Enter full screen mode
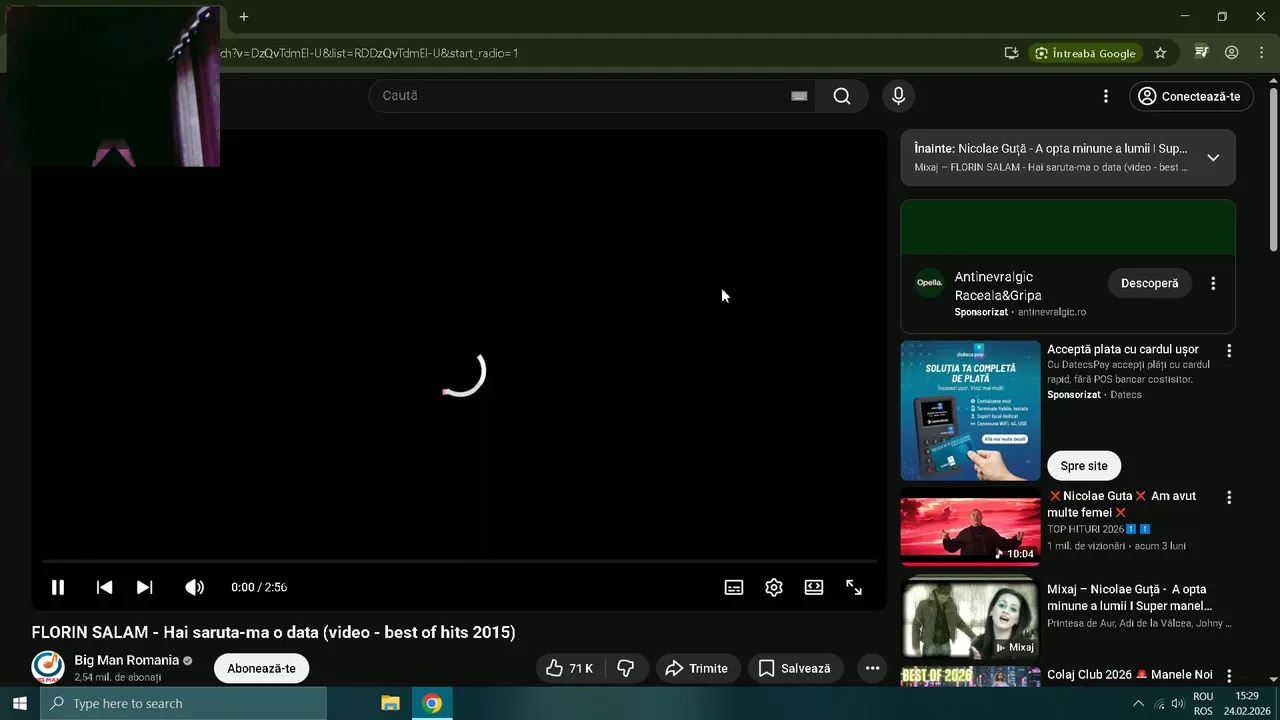The image size is (1280, 720). pos(854,587)
